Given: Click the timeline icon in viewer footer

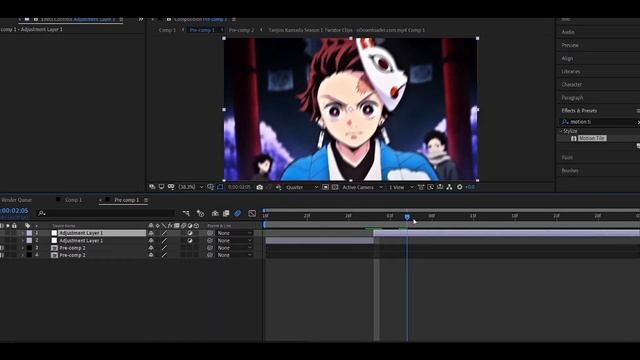Looking at the screenshot, I should click(440, 187).
